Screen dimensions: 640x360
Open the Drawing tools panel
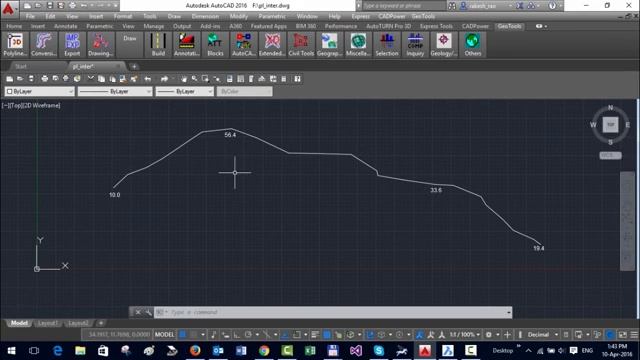point(100,45)
